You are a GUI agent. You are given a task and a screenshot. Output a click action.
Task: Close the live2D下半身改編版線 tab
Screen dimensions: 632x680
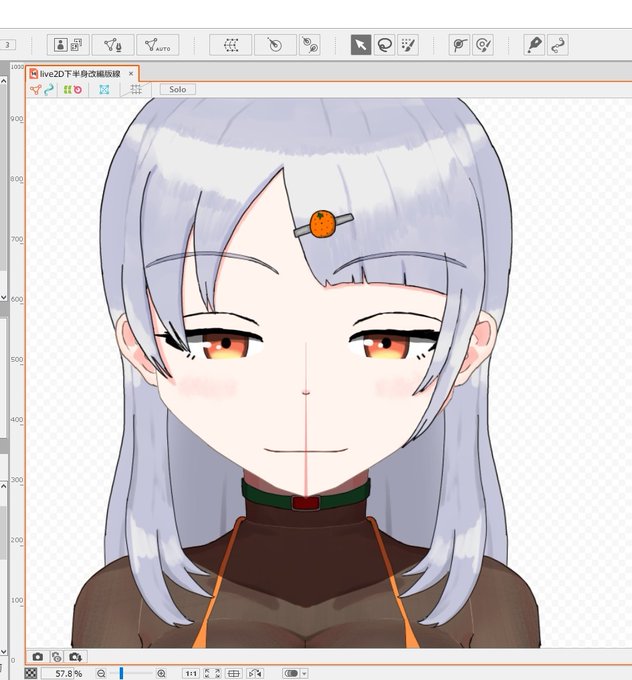[131, 74]
